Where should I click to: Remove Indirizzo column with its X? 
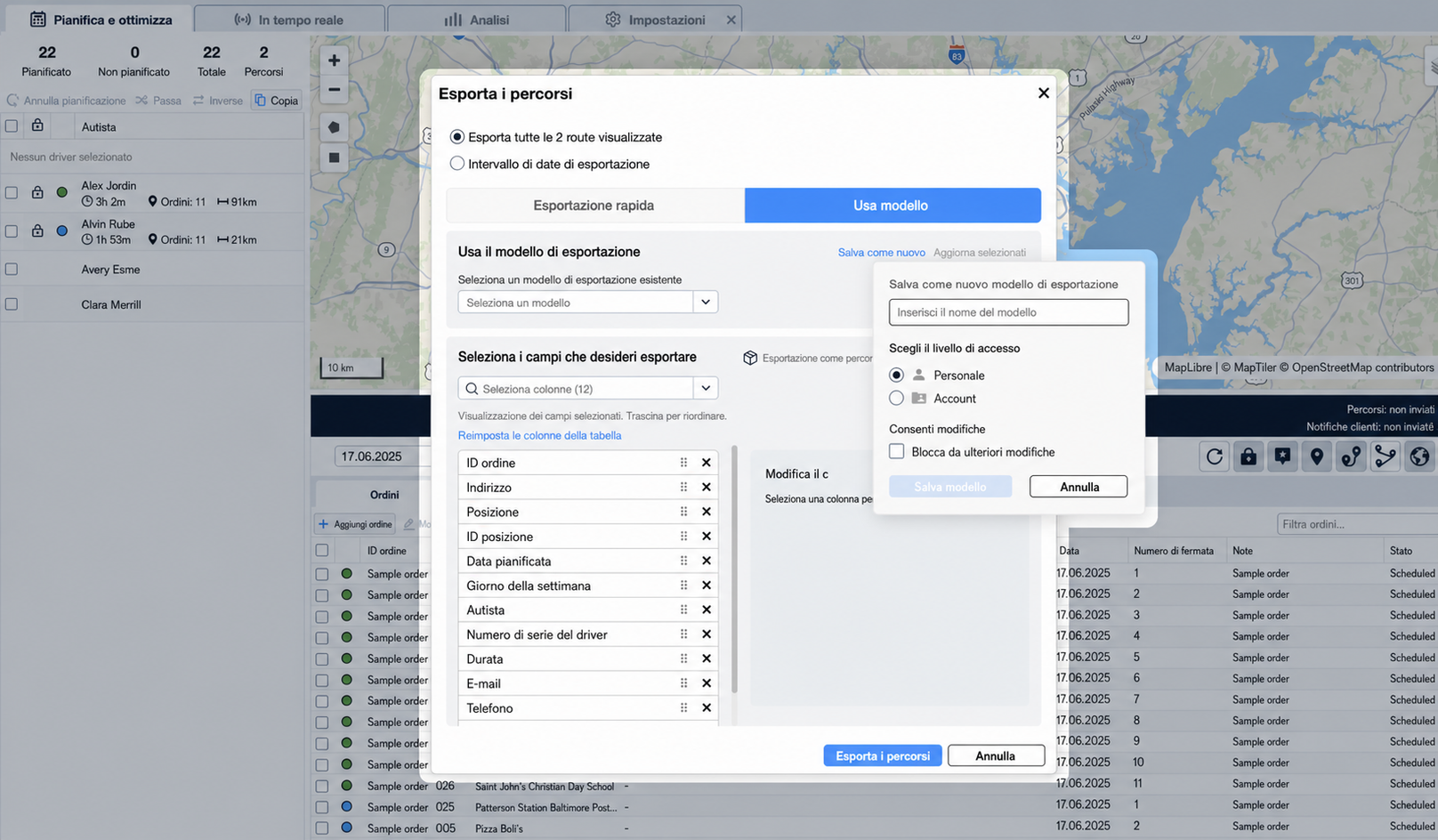706,487
